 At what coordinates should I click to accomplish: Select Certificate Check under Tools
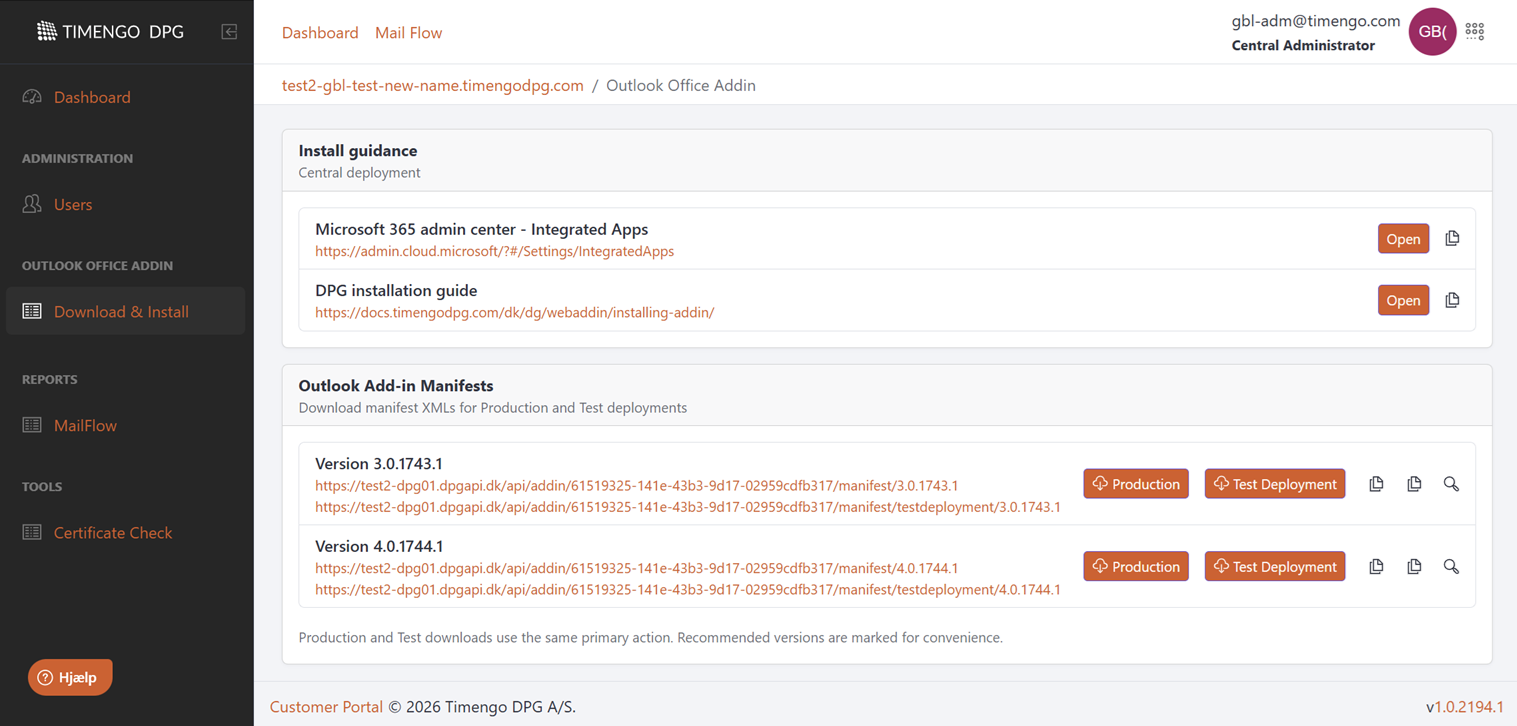point(112,533)
